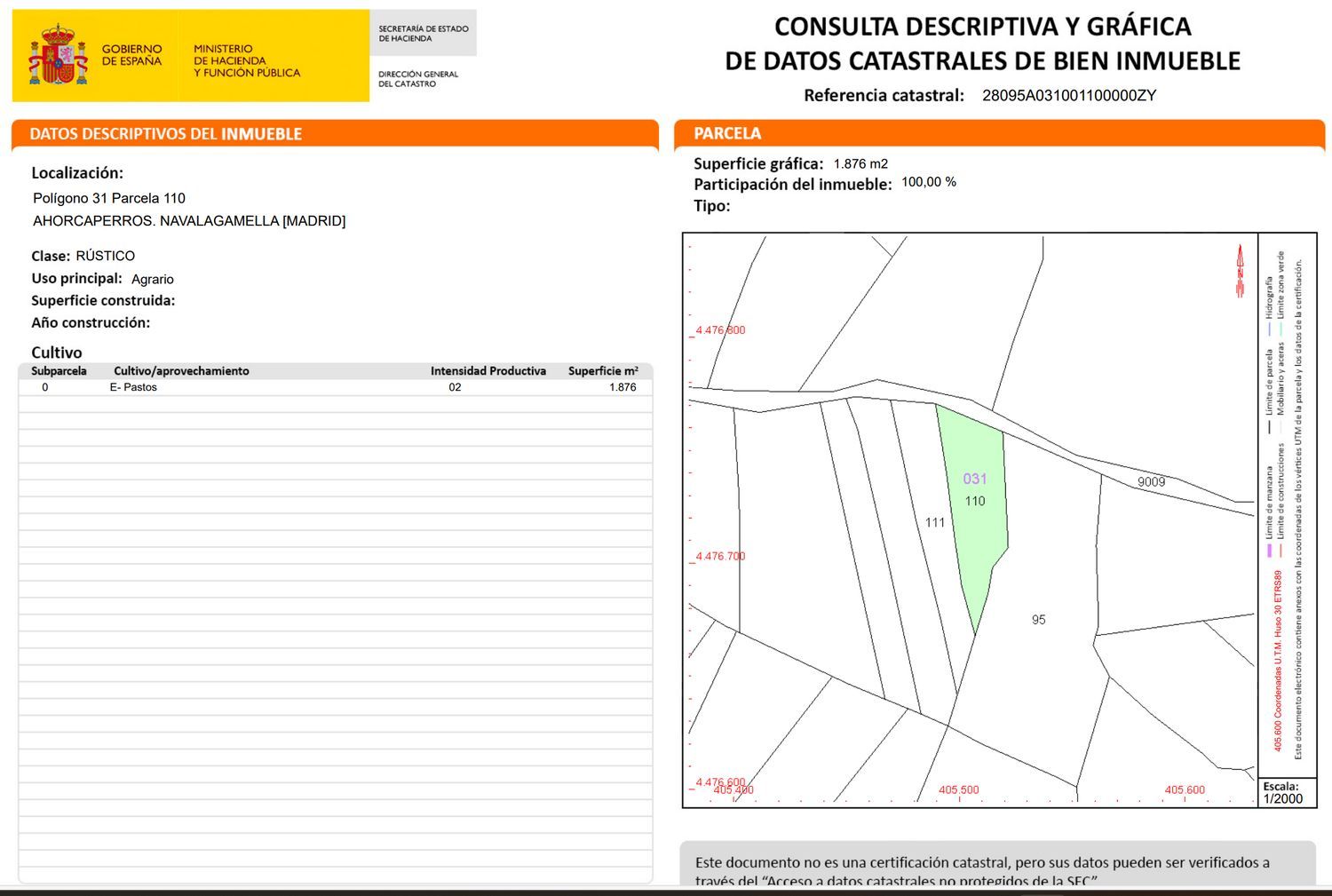Select parcel label 111 on the map
1332x896 pixels.
tap(934, 522)
